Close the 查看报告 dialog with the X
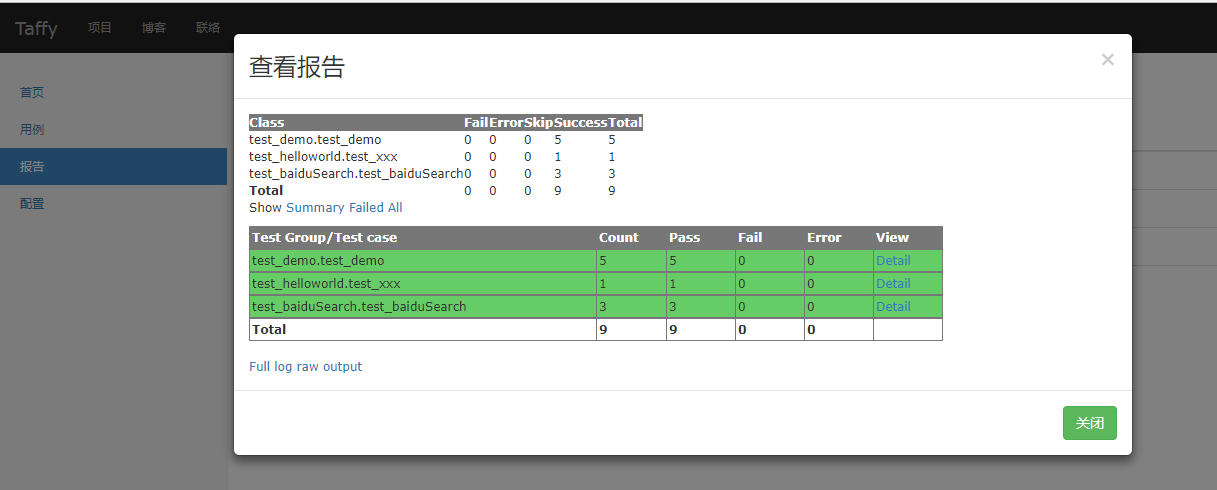The height and width of the screenshot is (490, 1217). 1107,60
